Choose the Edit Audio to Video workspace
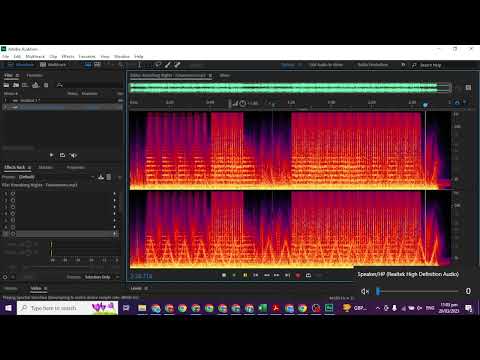 pos(326,65)
